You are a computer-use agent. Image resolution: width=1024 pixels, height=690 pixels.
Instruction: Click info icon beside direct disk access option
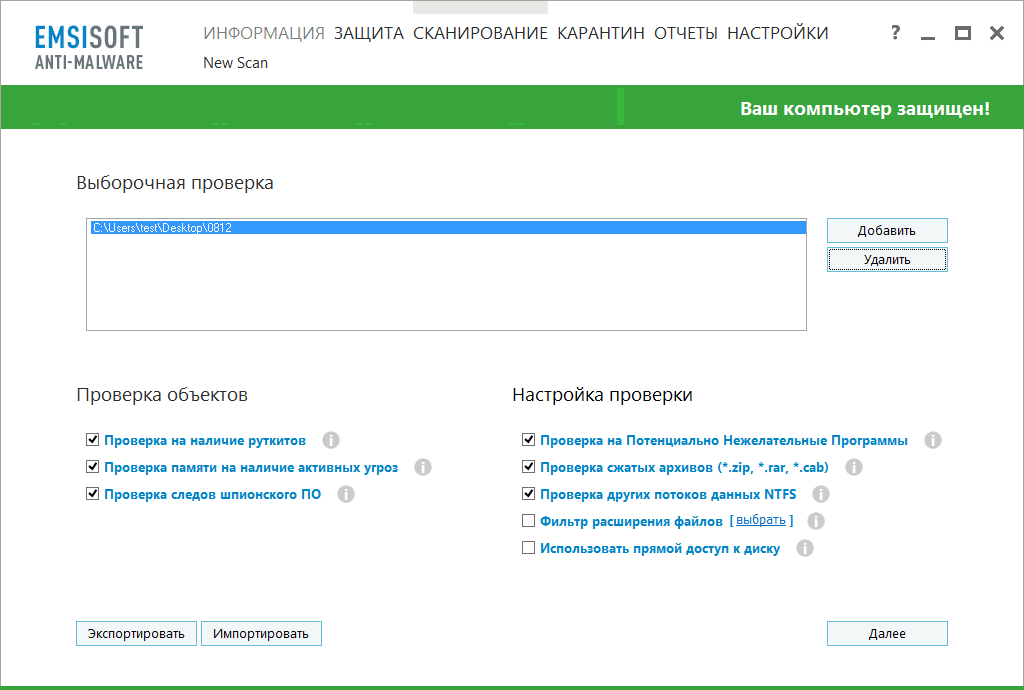pyautogui.click(x=805, y=548)
